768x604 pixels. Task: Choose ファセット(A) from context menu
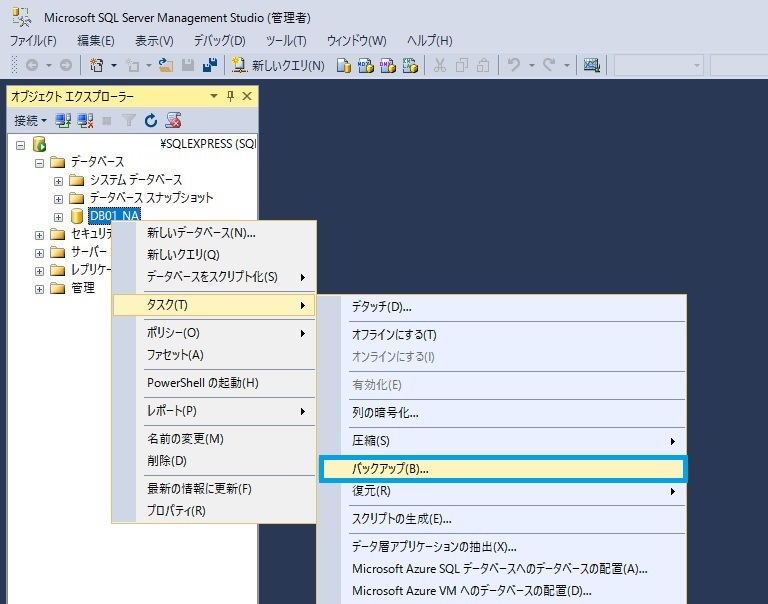pyautogui.click(x=215, y=355)
